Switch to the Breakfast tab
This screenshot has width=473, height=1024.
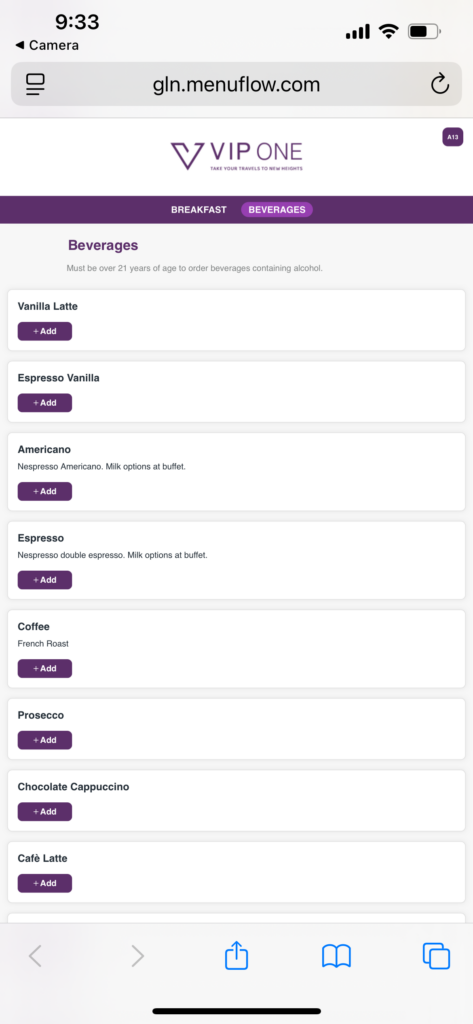[x=199, y=210]
